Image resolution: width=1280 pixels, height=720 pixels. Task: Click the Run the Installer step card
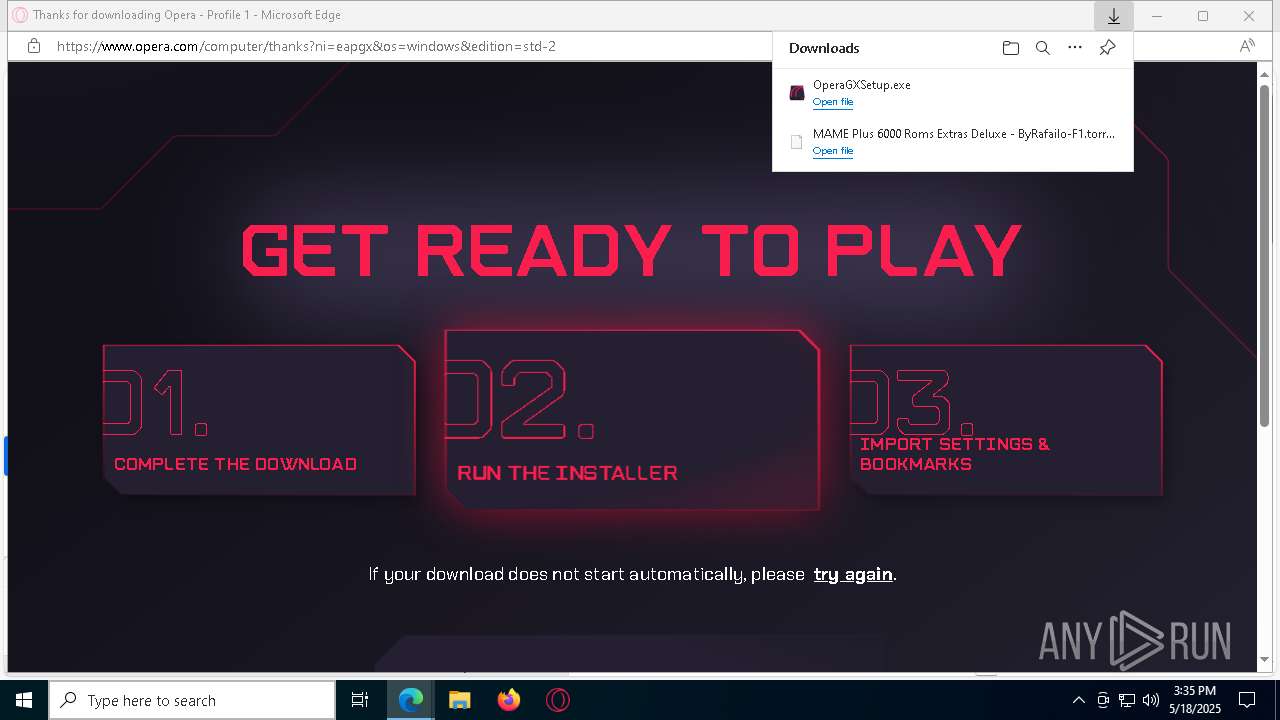tap(632, 420)
